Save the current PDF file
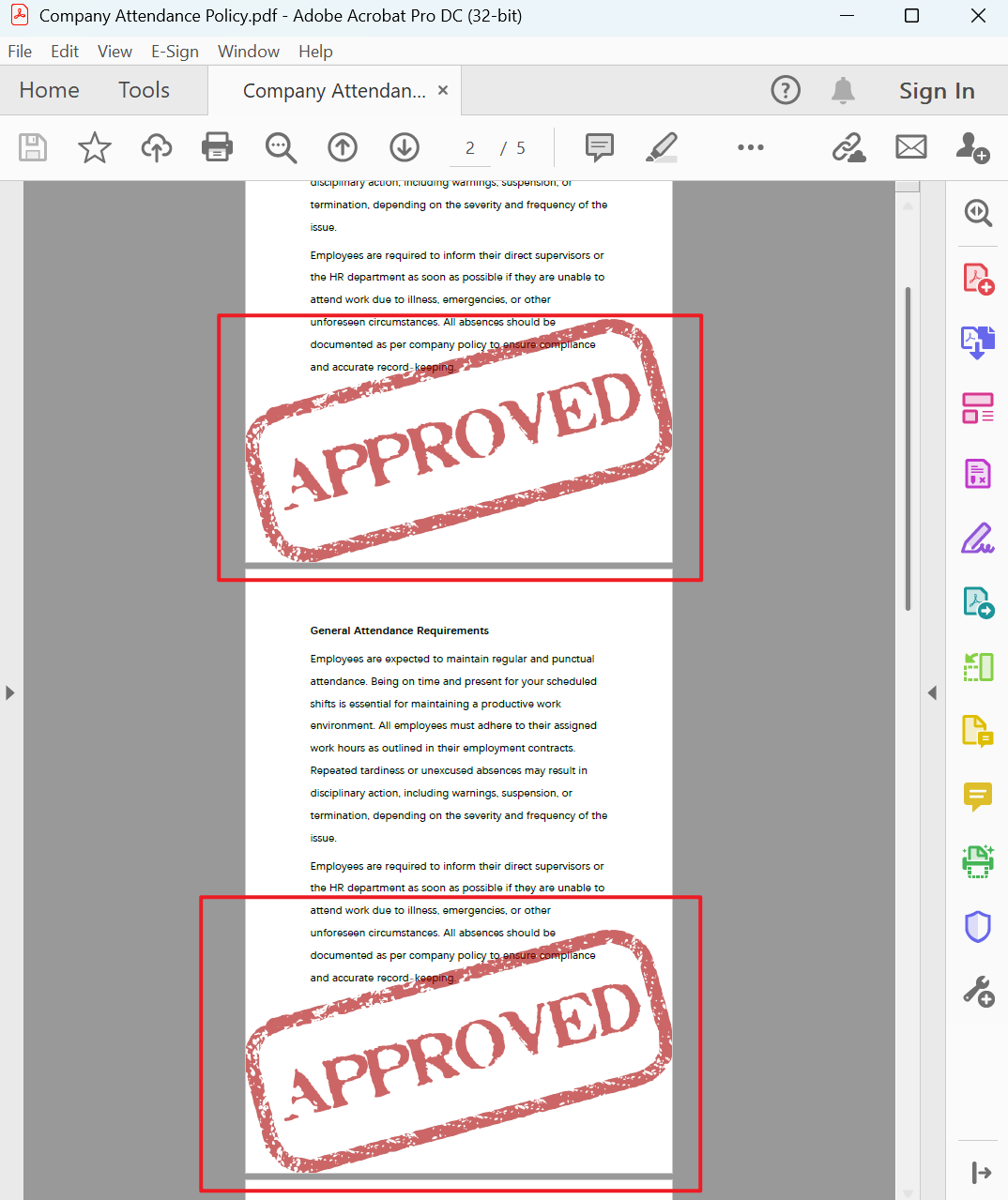1008x1200 pixels. click(33, 147)
